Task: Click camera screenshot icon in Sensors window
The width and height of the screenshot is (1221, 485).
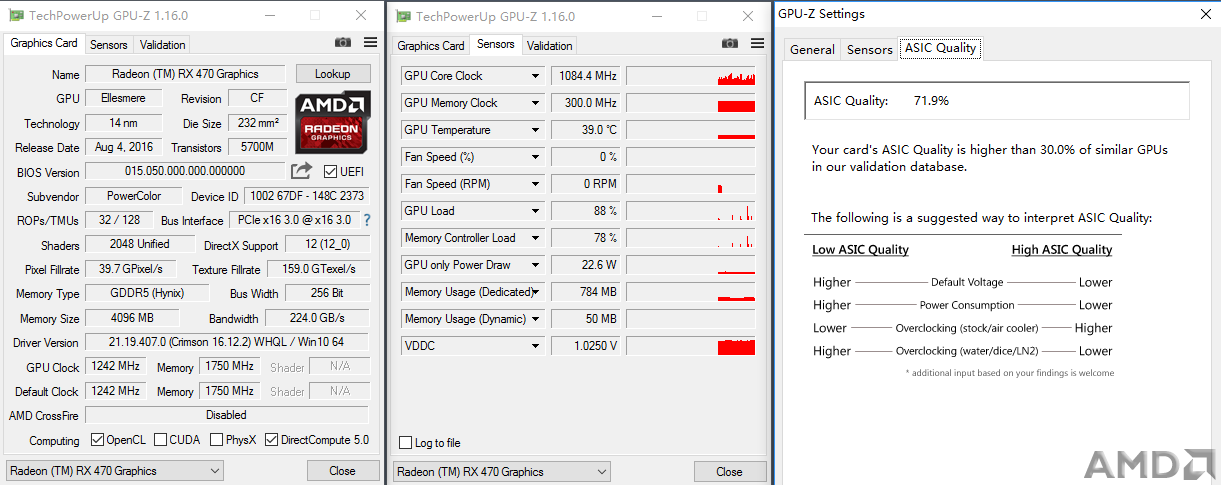Action: [x=730, y=43]
